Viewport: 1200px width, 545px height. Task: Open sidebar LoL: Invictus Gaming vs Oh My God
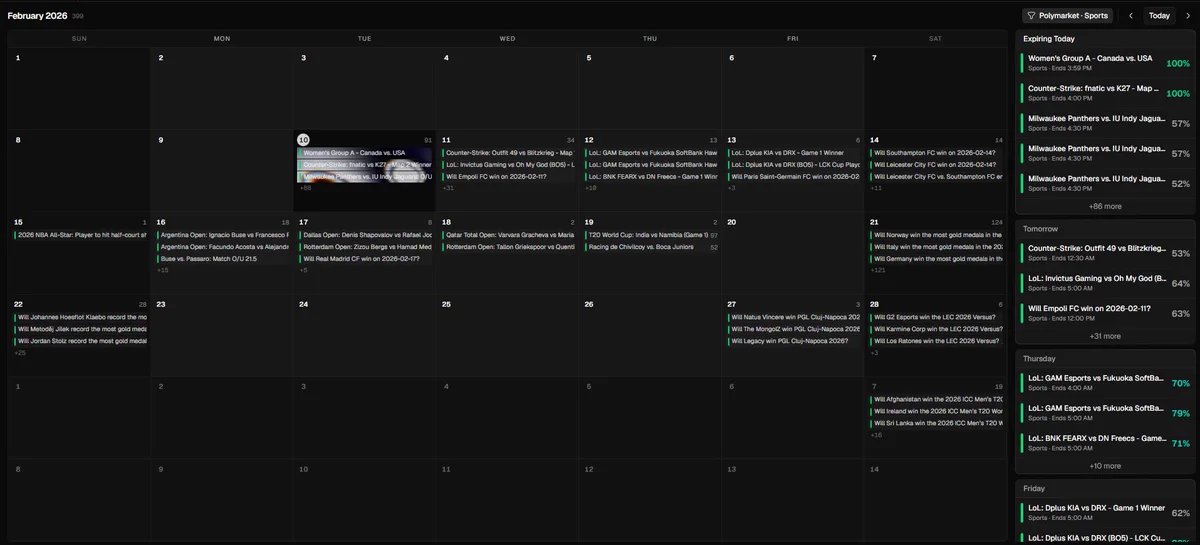tap(1105, 283)
